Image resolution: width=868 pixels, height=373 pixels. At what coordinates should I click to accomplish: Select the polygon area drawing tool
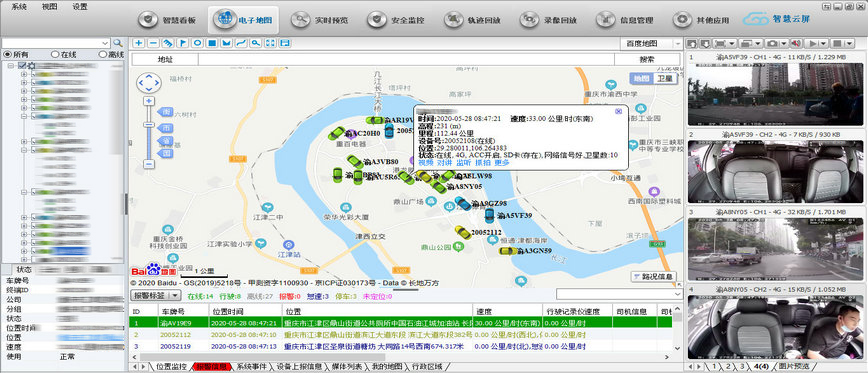(x=226, y=43)
